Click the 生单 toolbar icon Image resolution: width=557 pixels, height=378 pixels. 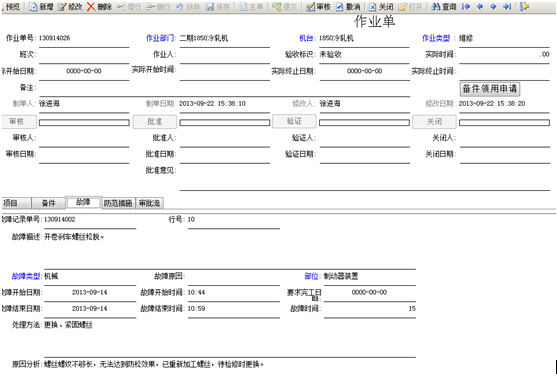click(243, 6)
